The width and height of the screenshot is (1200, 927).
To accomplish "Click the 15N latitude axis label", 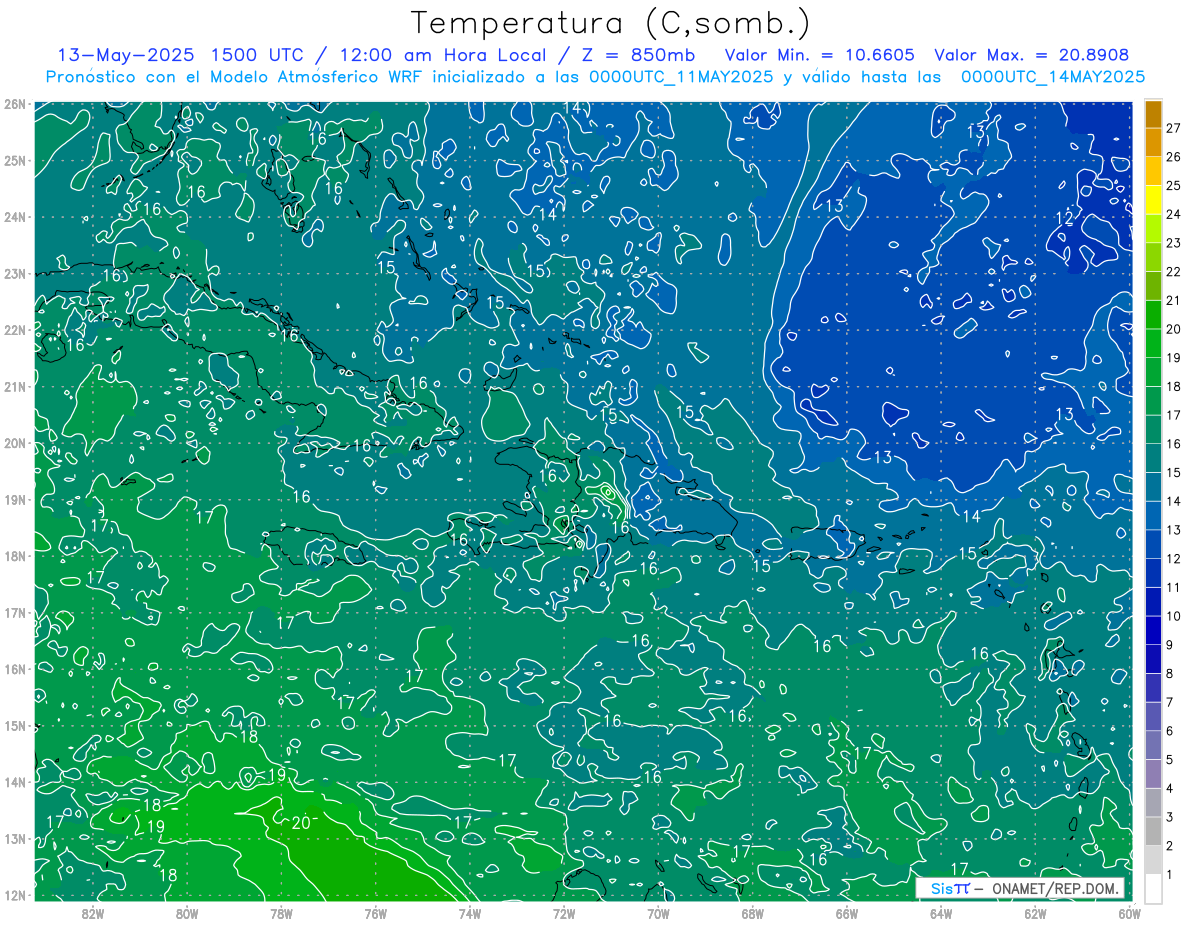I will (14, 725).
